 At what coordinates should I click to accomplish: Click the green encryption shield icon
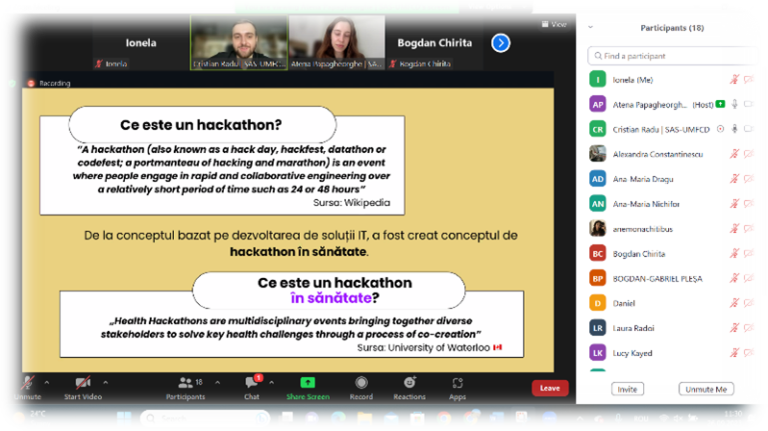coord(12,83)
